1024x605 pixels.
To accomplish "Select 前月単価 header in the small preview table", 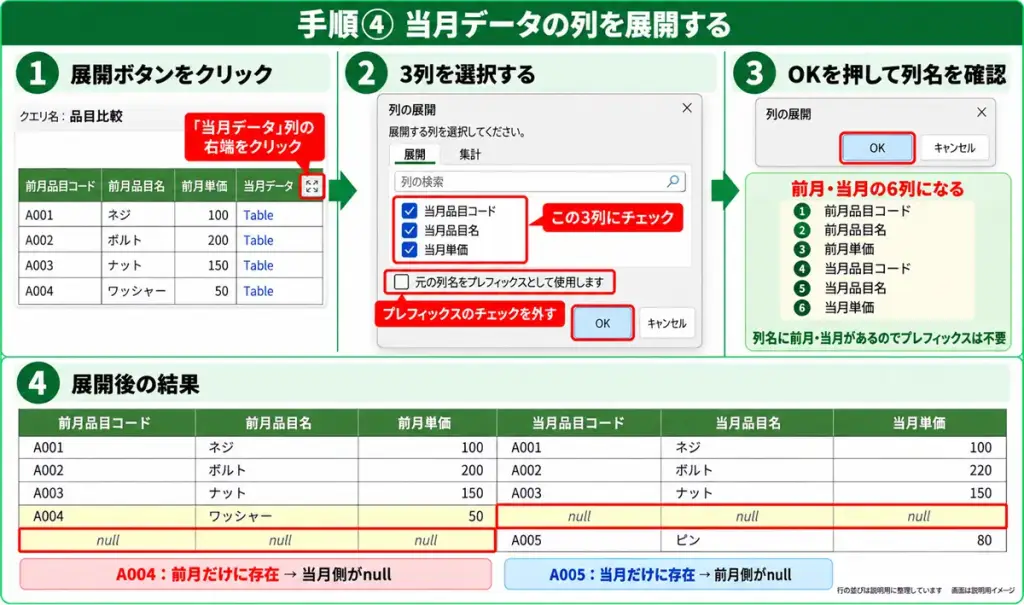I will click(204, 186).
